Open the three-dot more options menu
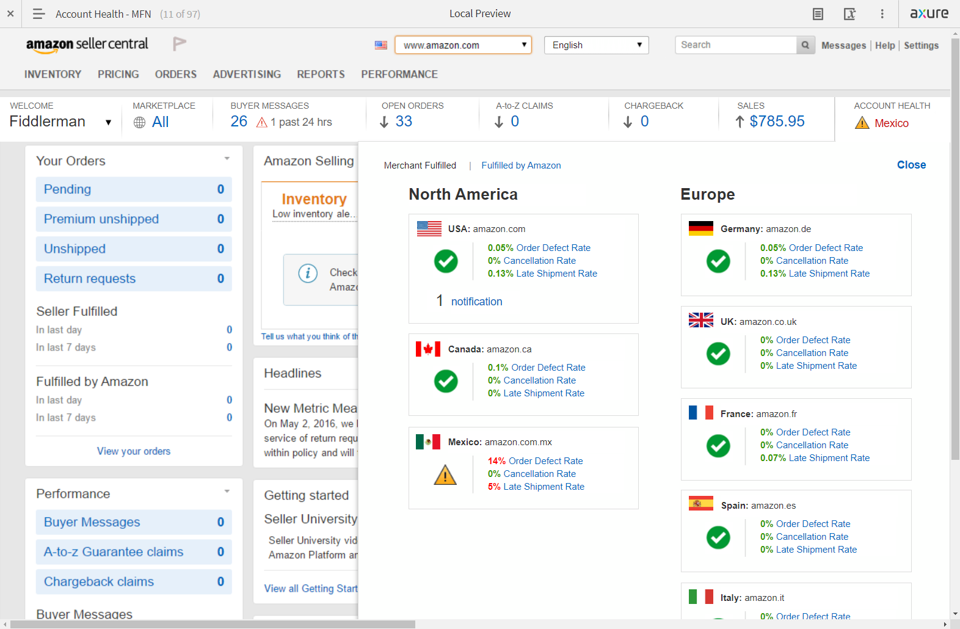The height and width of the screenshot is (629, 960). (x=882, y=13)
